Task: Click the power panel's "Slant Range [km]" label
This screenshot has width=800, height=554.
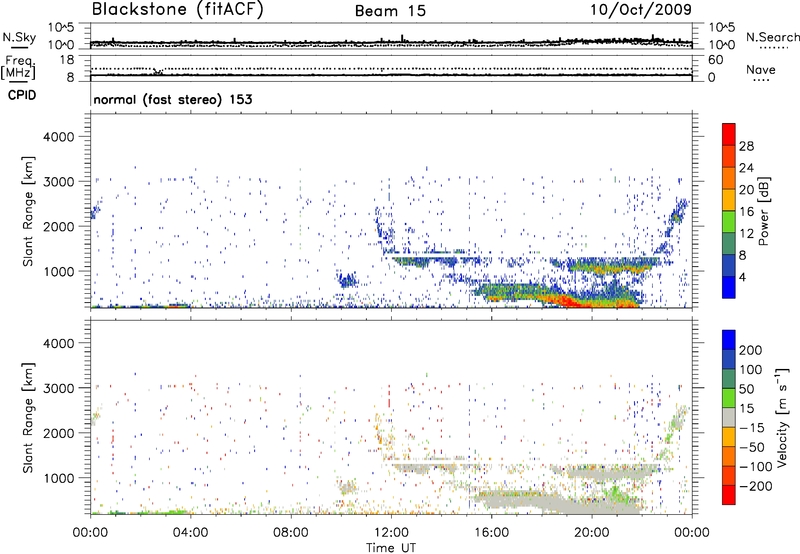Action: point(28,211)
